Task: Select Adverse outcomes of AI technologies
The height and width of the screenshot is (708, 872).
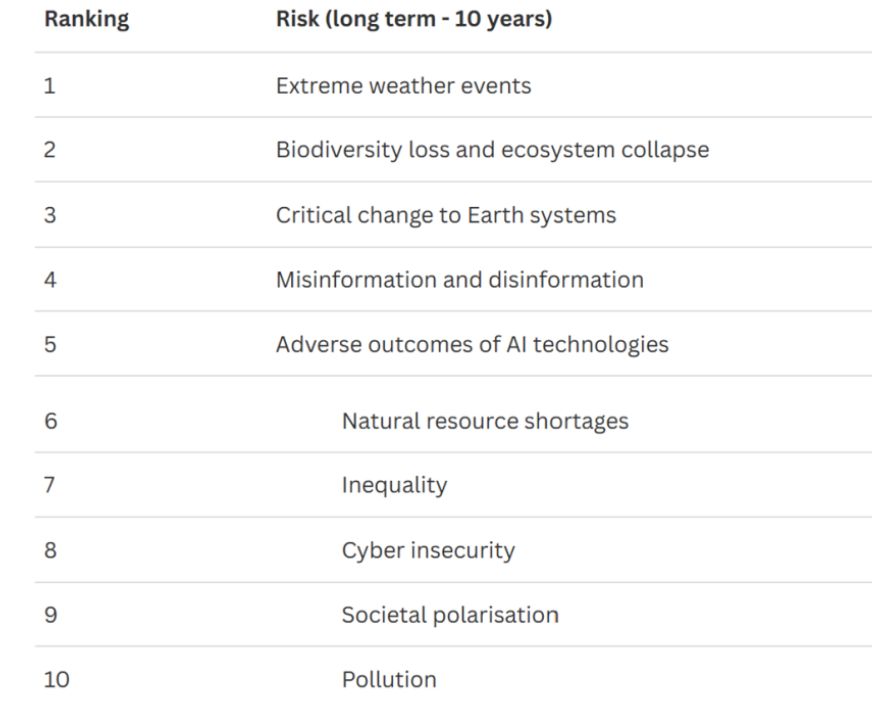Action: [472, 345]
